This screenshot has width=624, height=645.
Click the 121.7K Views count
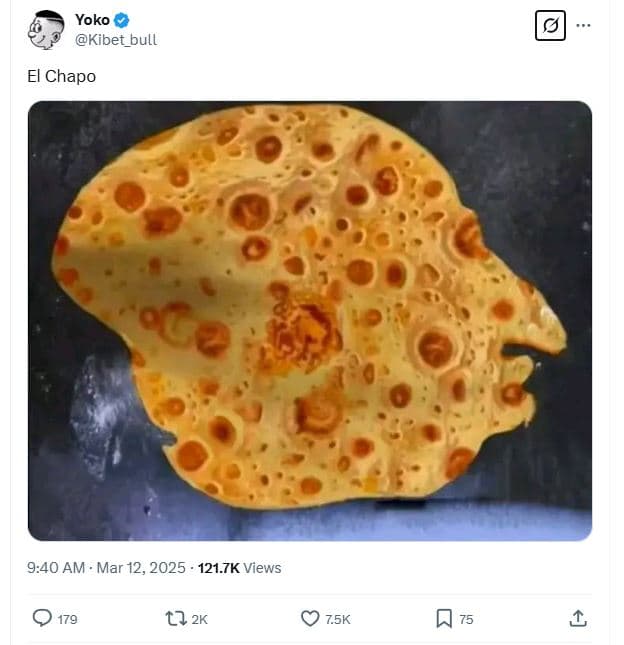click(240, 568)
